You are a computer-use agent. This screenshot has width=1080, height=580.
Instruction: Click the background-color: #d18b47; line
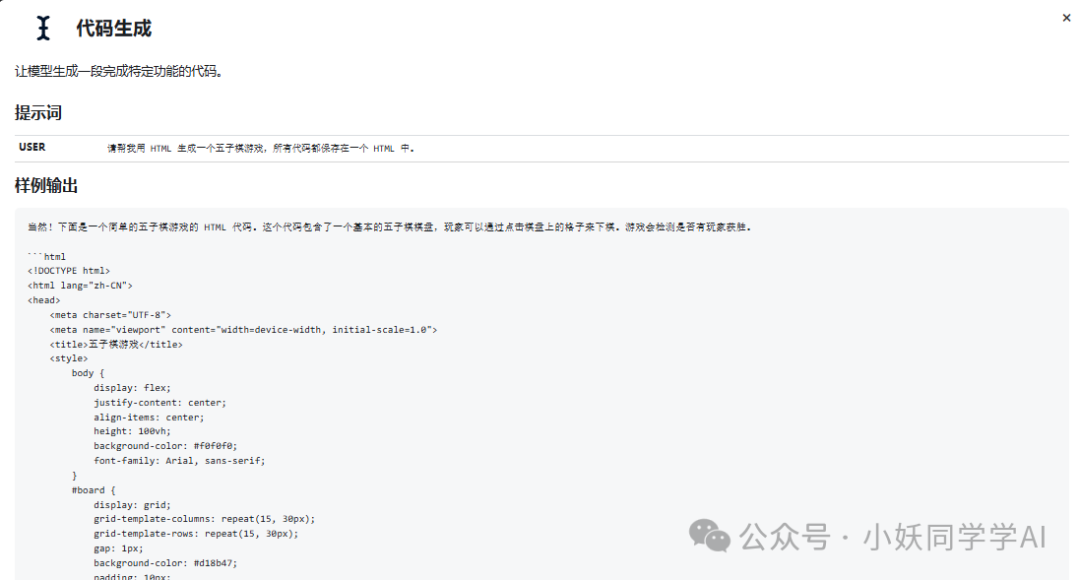pyautogui.click(x=165, y=563)
